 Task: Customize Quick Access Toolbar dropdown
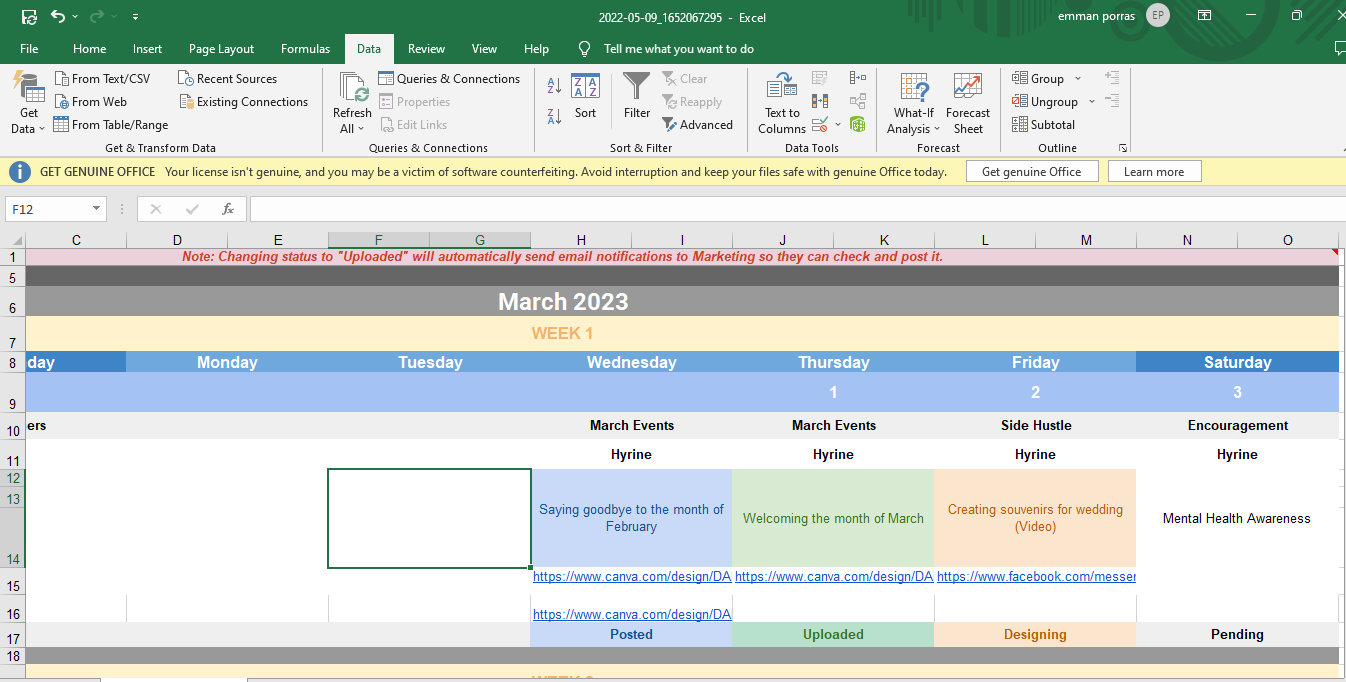click(135, 16)
